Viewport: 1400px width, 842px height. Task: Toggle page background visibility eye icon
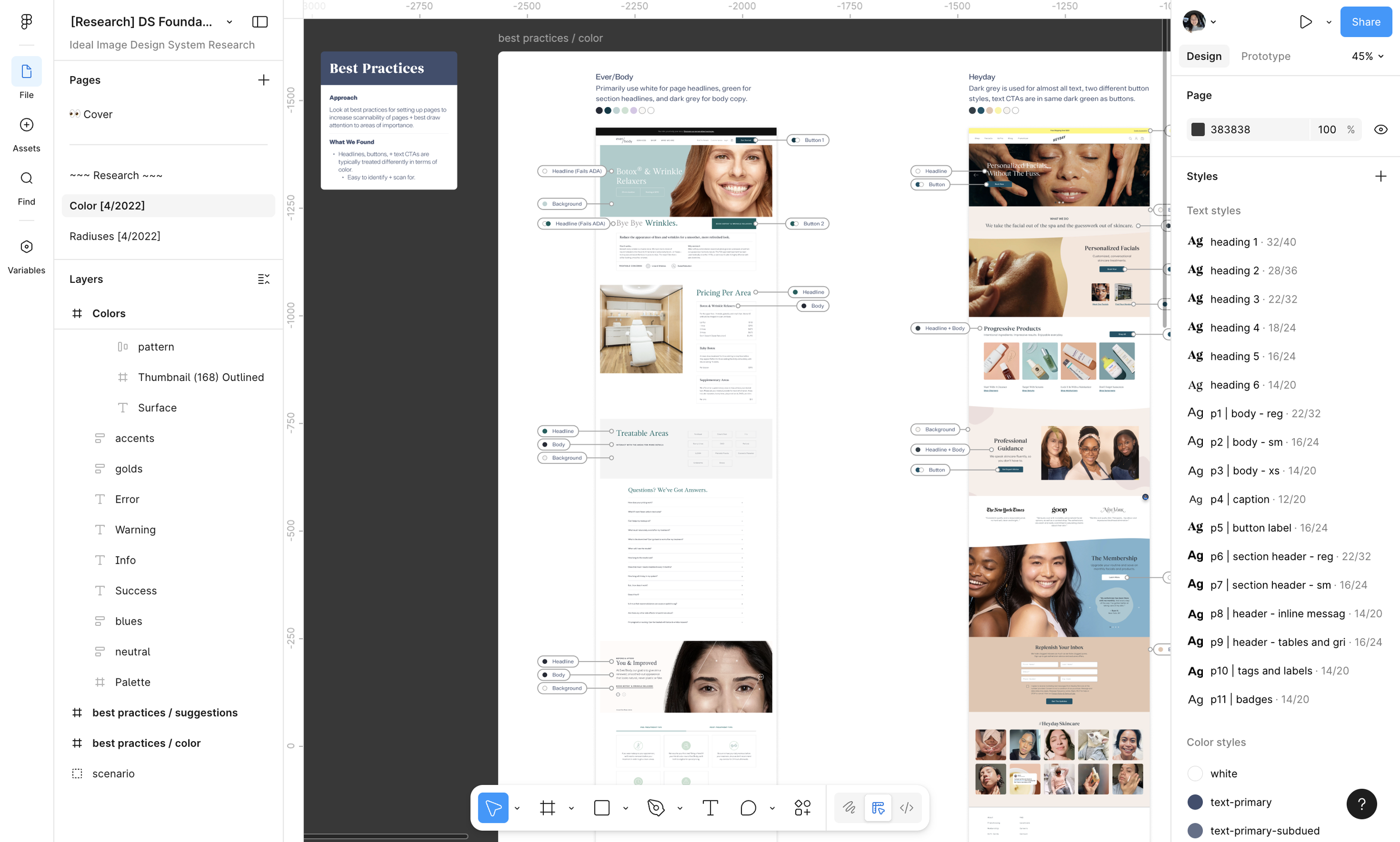click(x=1380, y=129)
